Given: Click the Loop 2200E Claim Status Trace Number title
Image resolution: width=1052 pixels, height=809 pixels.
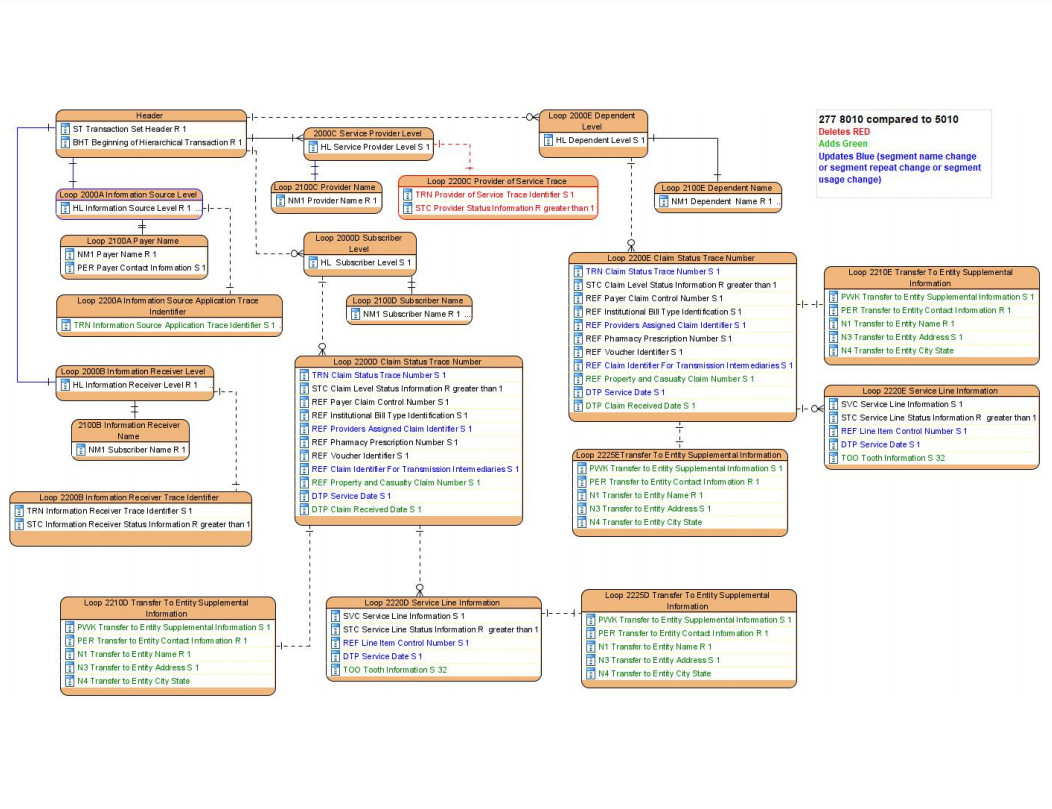Looking at the screenshot, I should [681, 258].
